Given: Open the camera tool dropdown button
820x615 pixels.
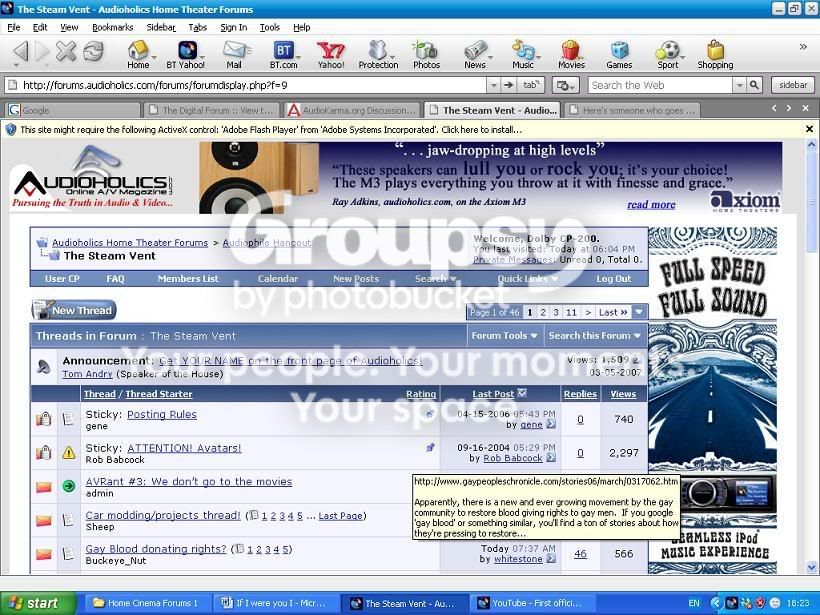Looking at the screenshot, I should click(x=565, y=85).
